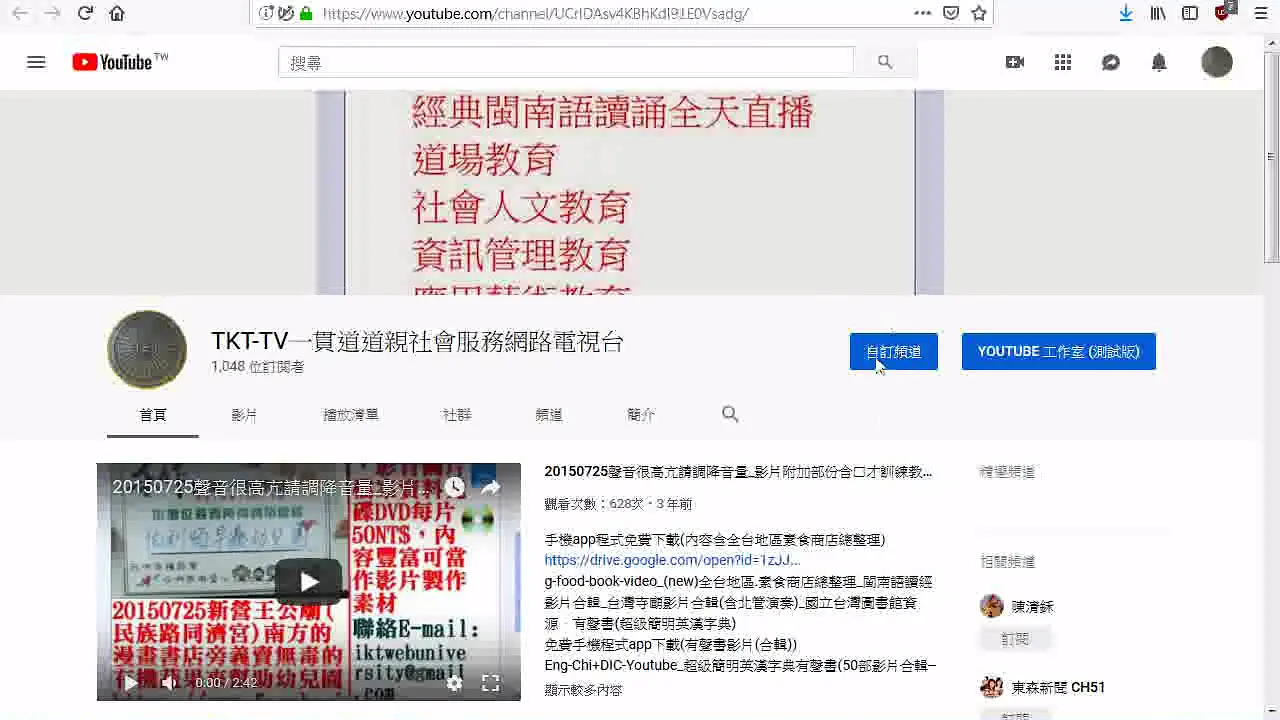This screenshot has height=720, width=1280.
Task: Show site information icon in address bar
Action: pyautogui.click(x=265, y=13)
